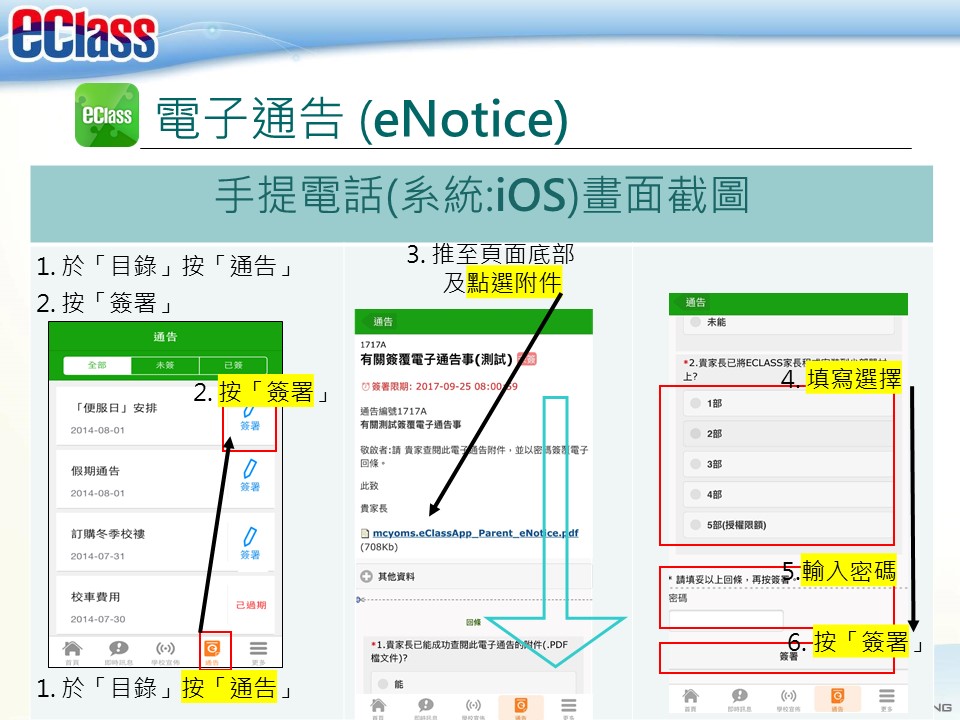This screenshot has height=720, width=960.
Task: Click the PDF file icon beside attachment
Action: 365,533
